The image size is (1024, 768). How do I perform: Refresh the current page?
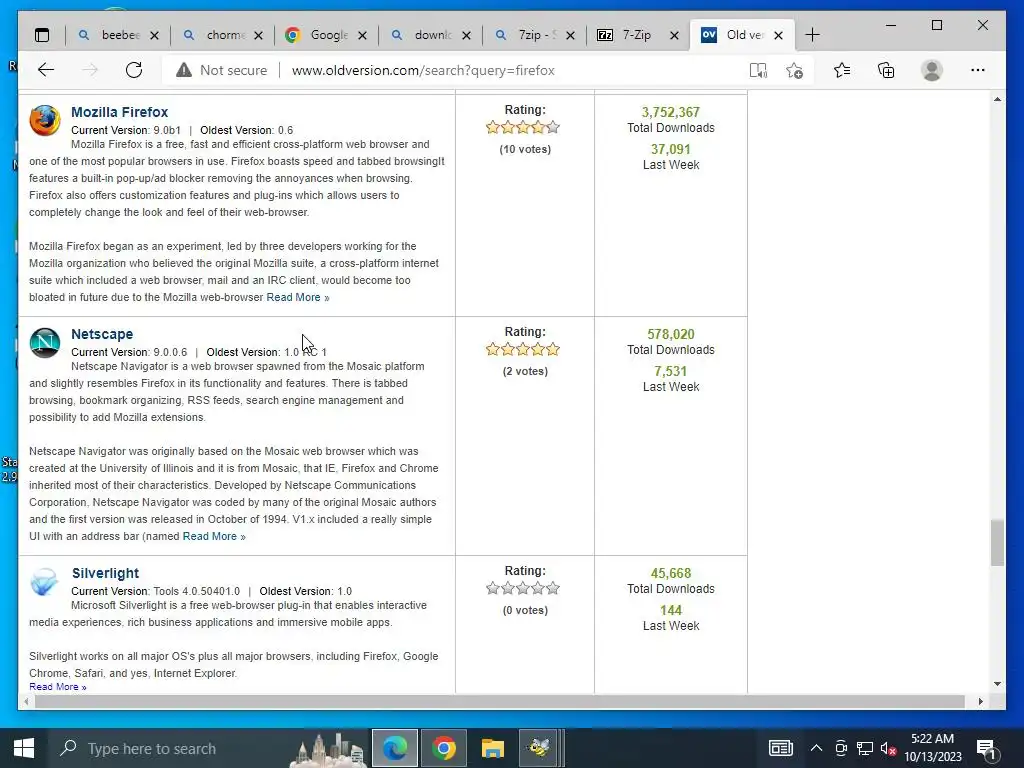pos(134,70)
